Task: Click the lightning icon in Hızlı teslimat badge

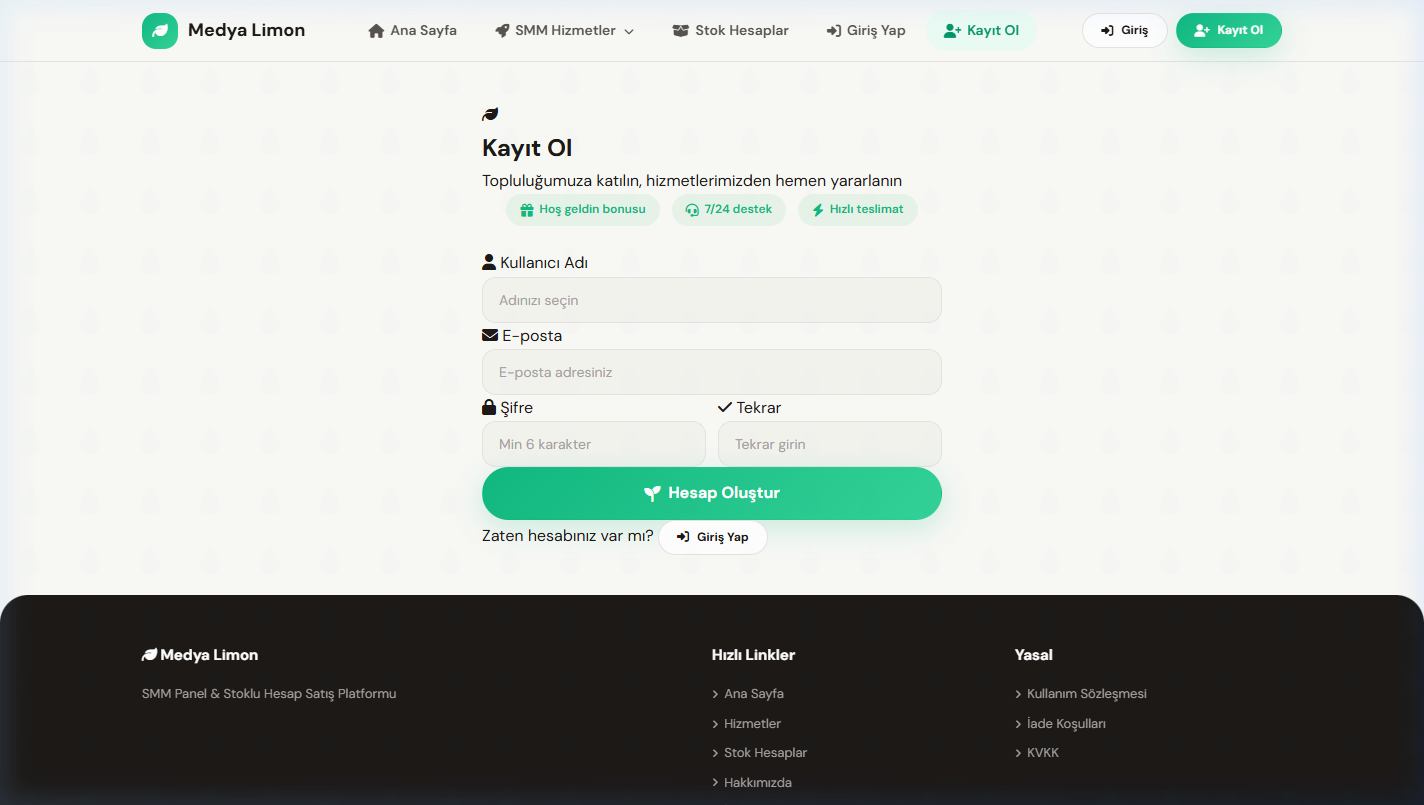Action: pos(818,210)
